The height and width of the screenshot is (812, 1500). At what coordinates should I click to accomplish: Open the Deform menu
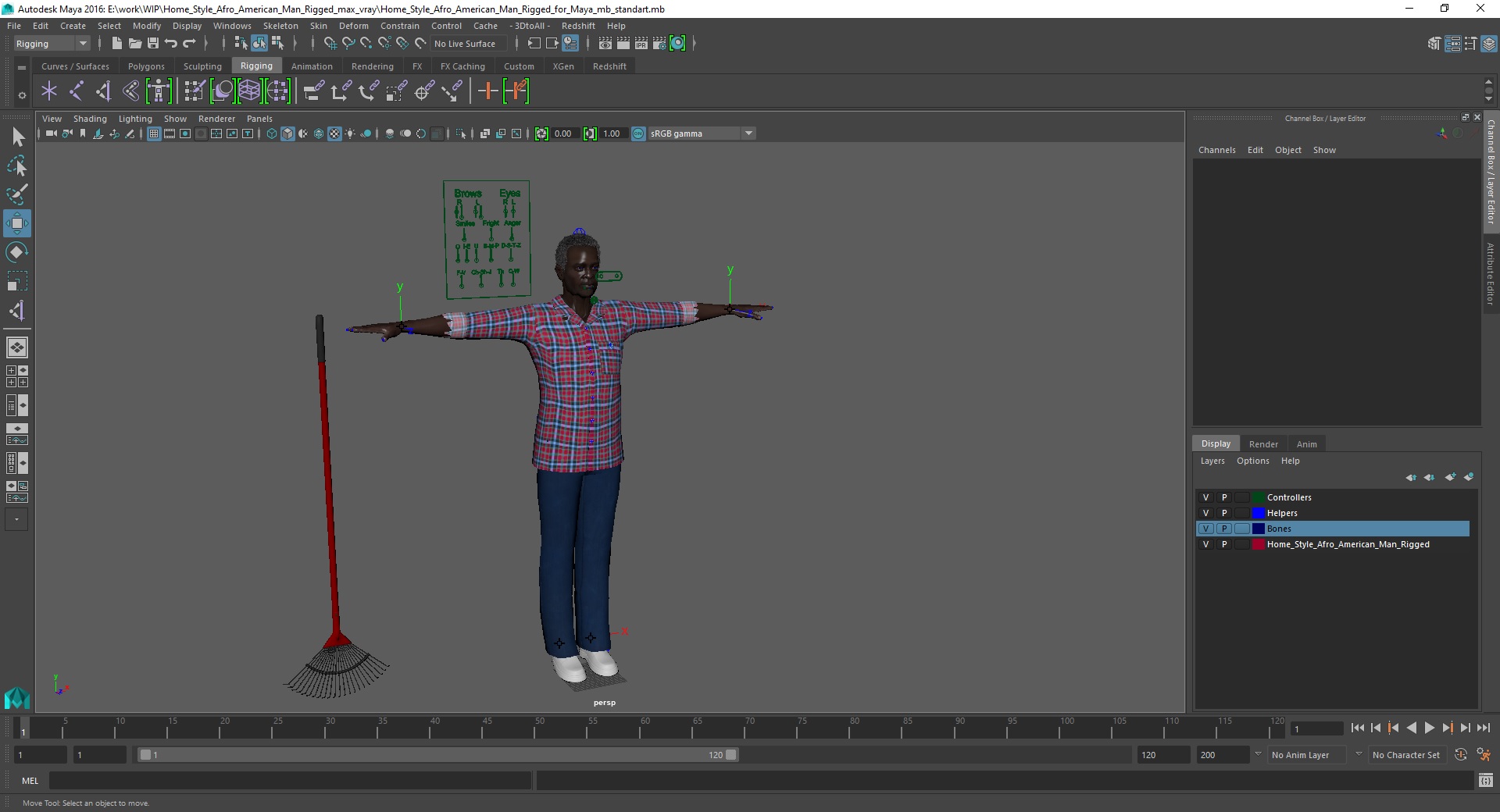pos(353,26)
